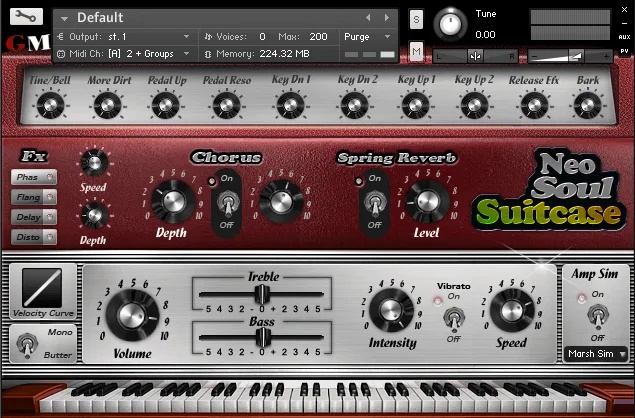Select the previous preset arrow
635x418 pixels.
click(368, 17)
